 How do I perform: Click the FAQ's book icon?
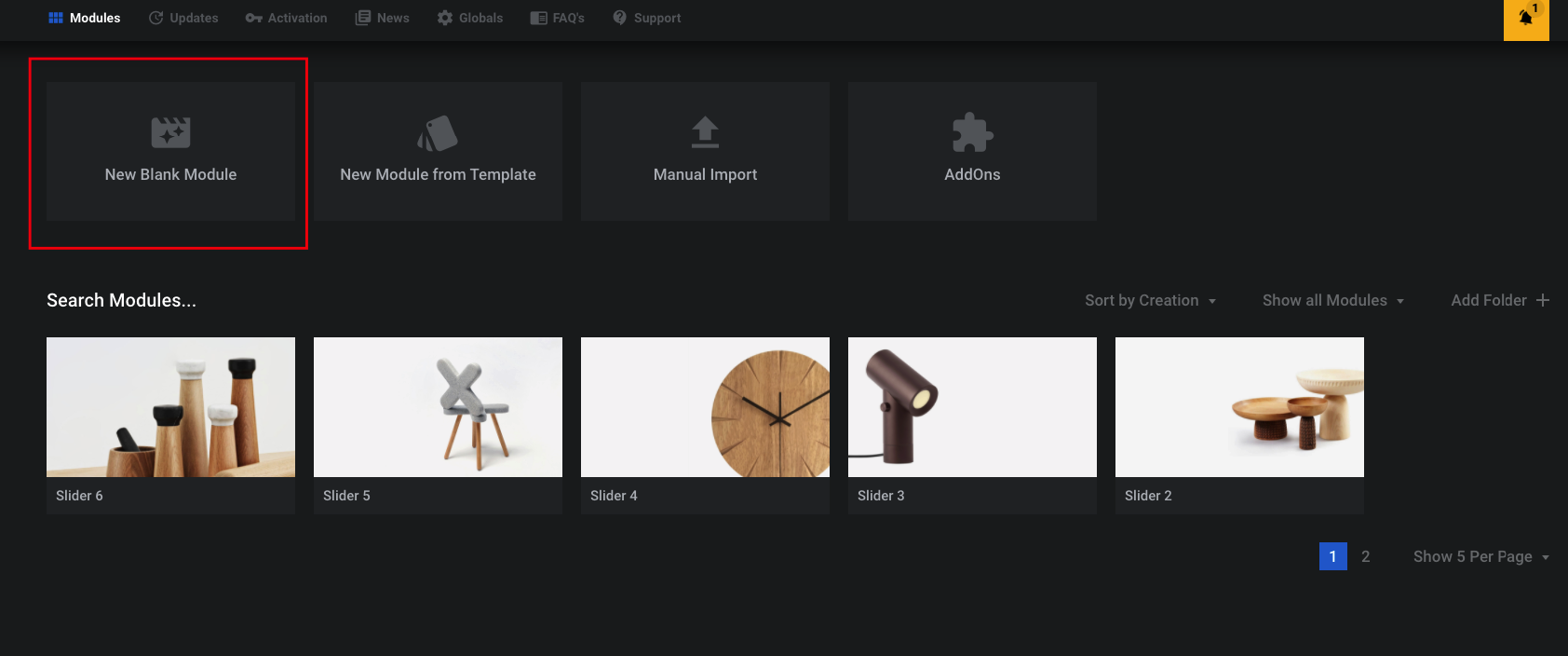click(538, 18)
